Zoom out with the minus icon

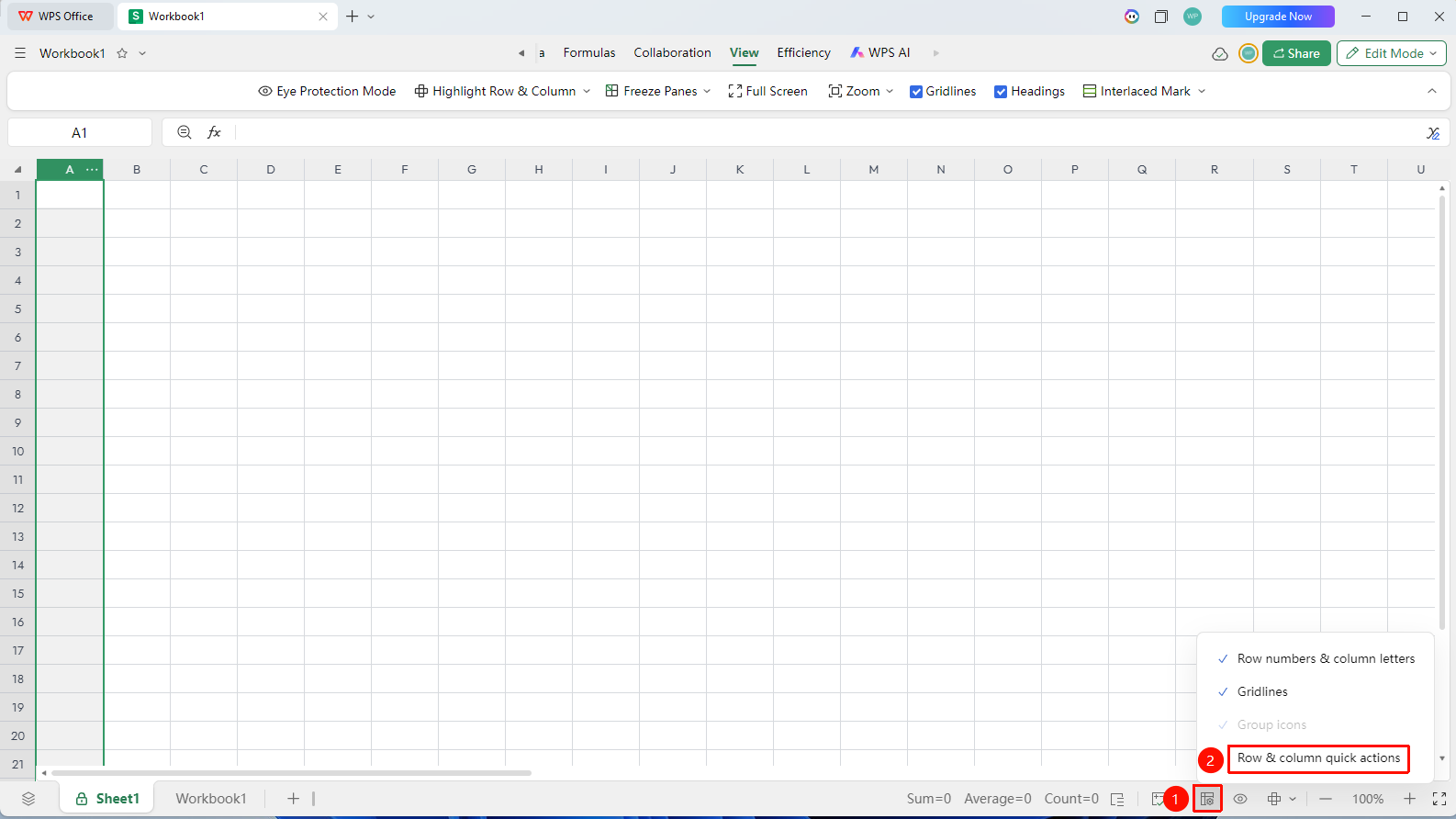(x=1326, y=799)
